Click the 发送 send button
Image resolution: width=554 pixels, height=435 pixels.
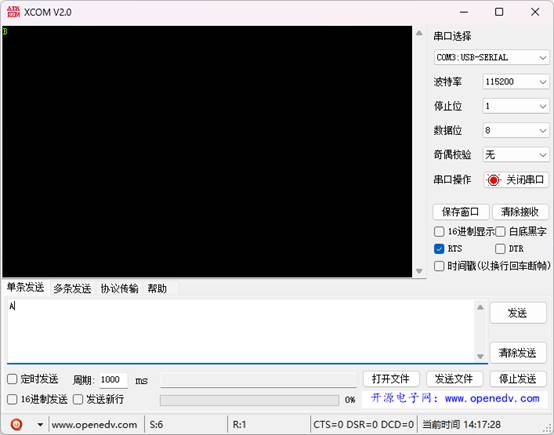[x=518, y=313]
